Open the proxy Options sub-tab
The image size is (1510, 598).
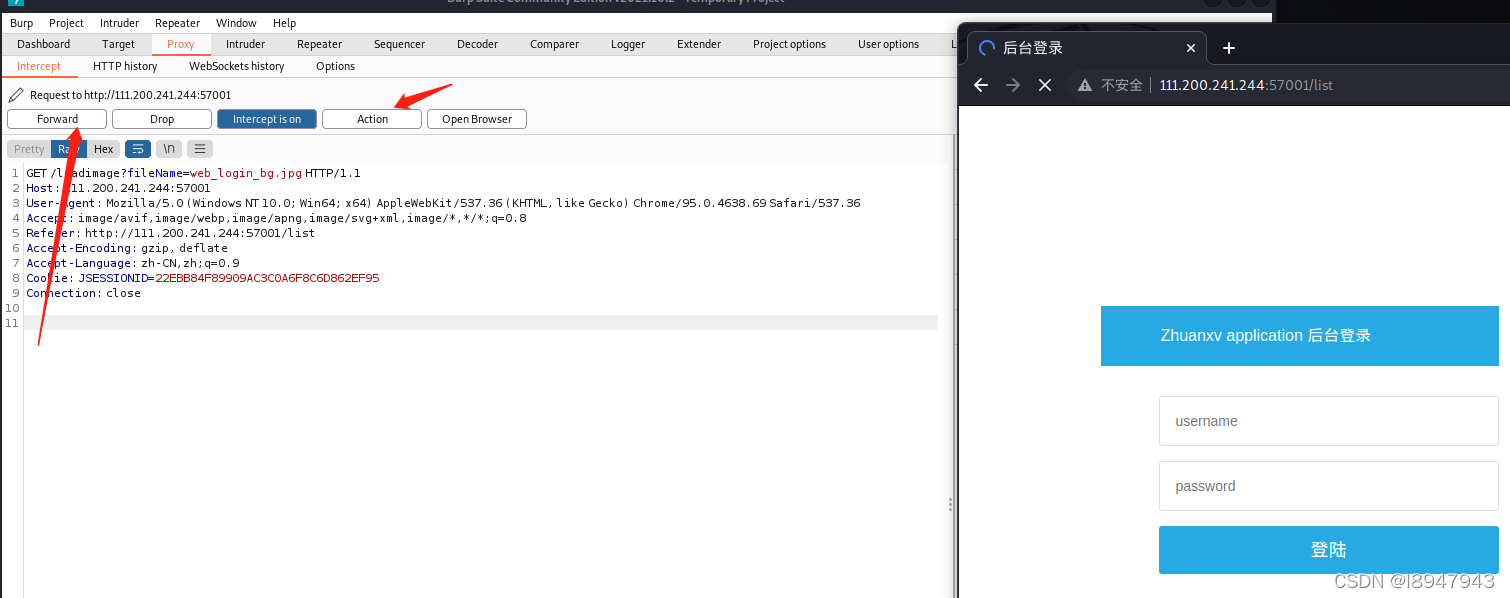click(335, 66)
